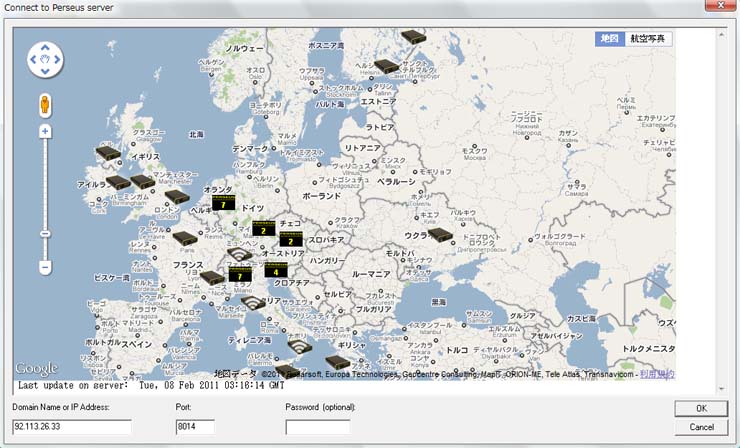Image resolution: width=740 pixels, height=448 pixels.
Task: Pan the map left with the left arrow
Action: pyautogui.click(x=33, y=59)
